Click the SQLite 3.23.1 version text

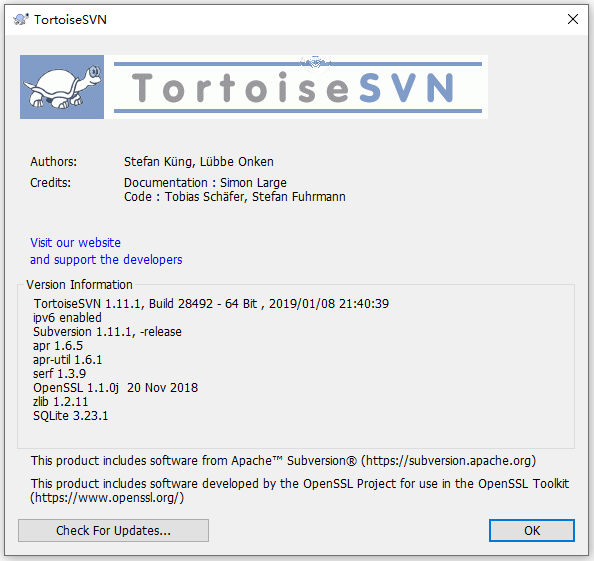coord(70,416)
